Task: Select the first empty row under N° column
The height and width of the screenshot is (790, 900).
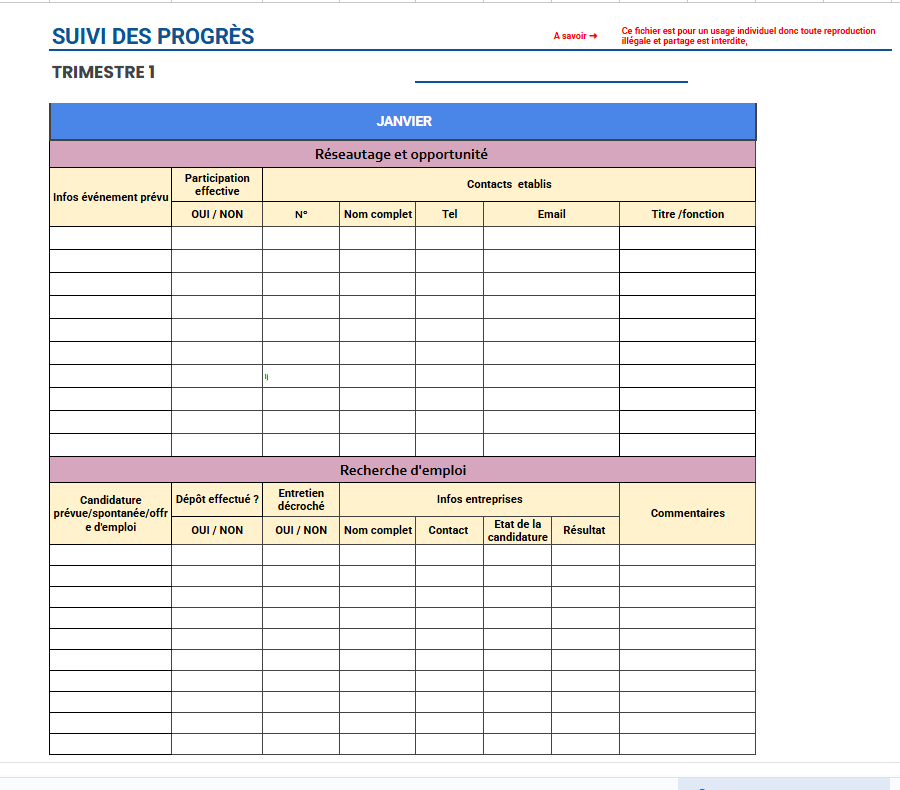Action: (x=300, y=238)
